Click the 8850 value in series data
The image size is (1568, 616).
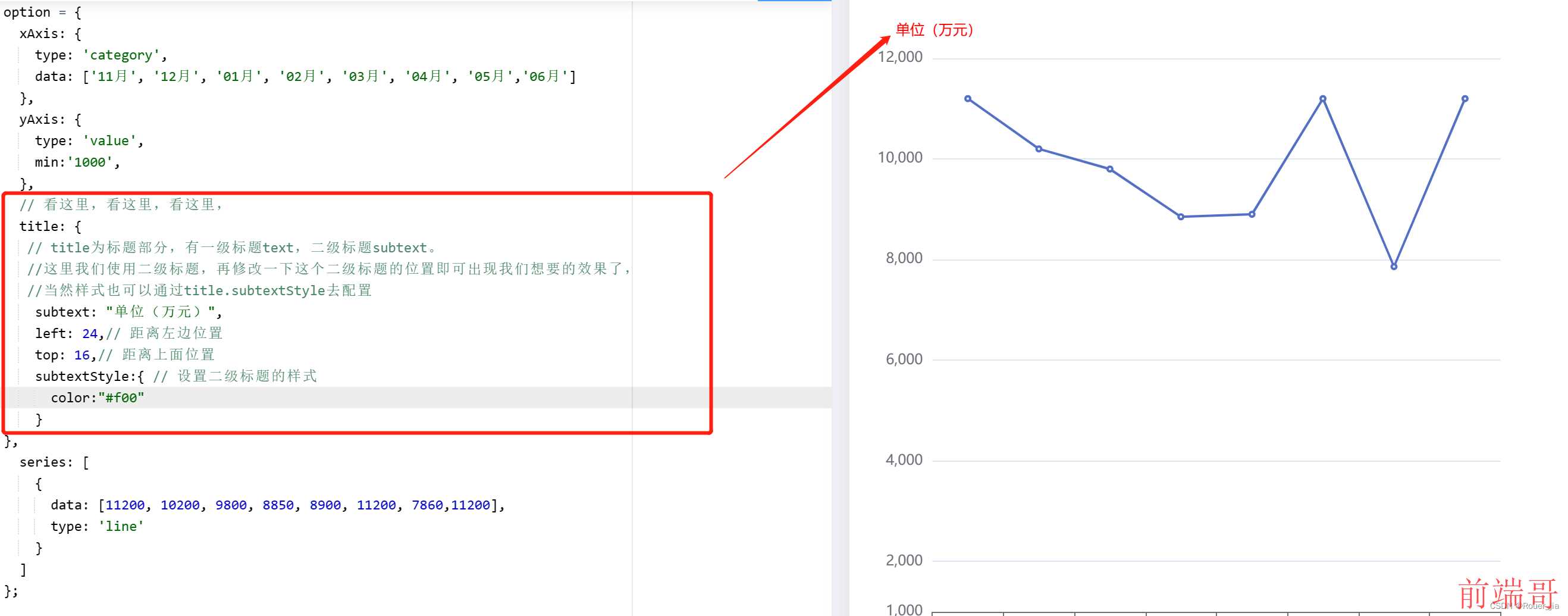coord(278,505)
